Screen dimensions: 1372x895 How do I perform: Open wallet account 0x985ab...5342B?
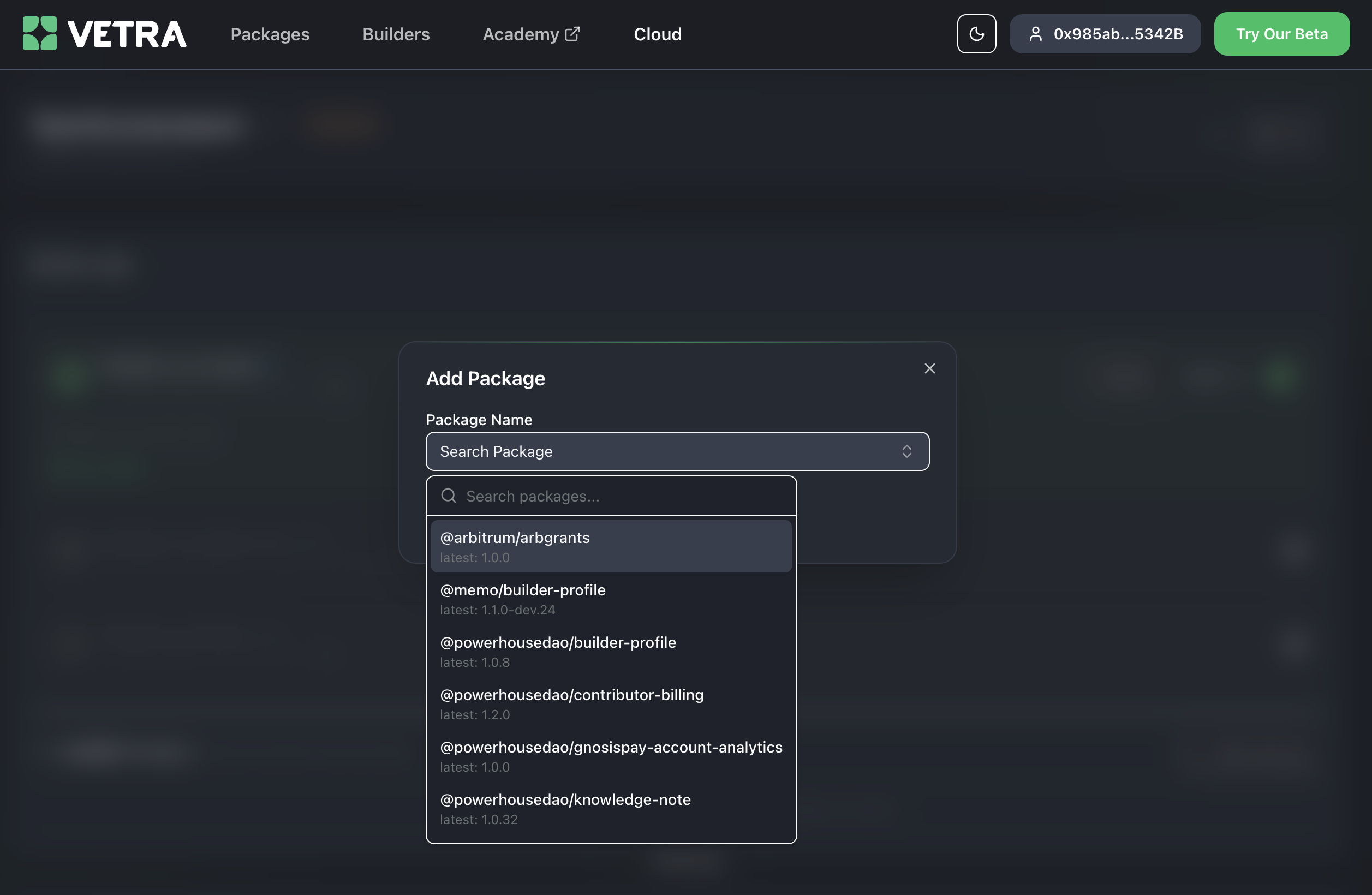pyautogui.click(x=1105, y=34)
